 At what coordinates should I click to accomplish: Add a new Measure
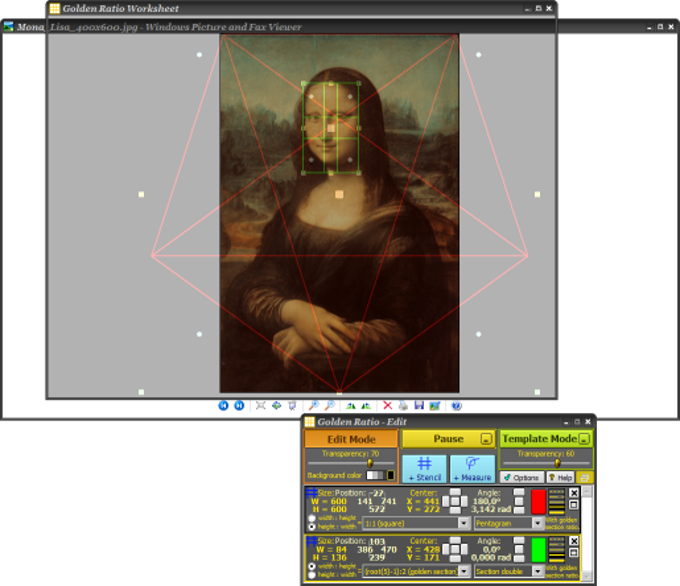[472, 469]
